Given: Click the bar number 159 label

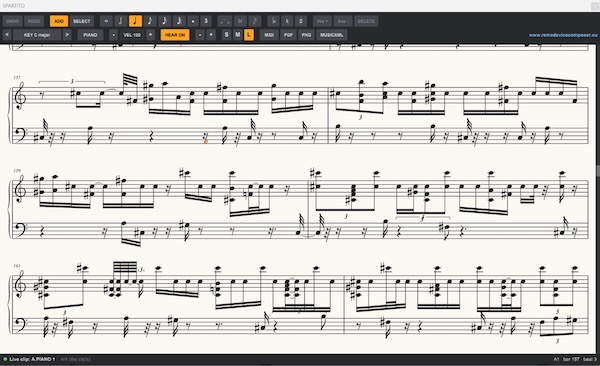Looking at the screenshot, I should 17,171.
